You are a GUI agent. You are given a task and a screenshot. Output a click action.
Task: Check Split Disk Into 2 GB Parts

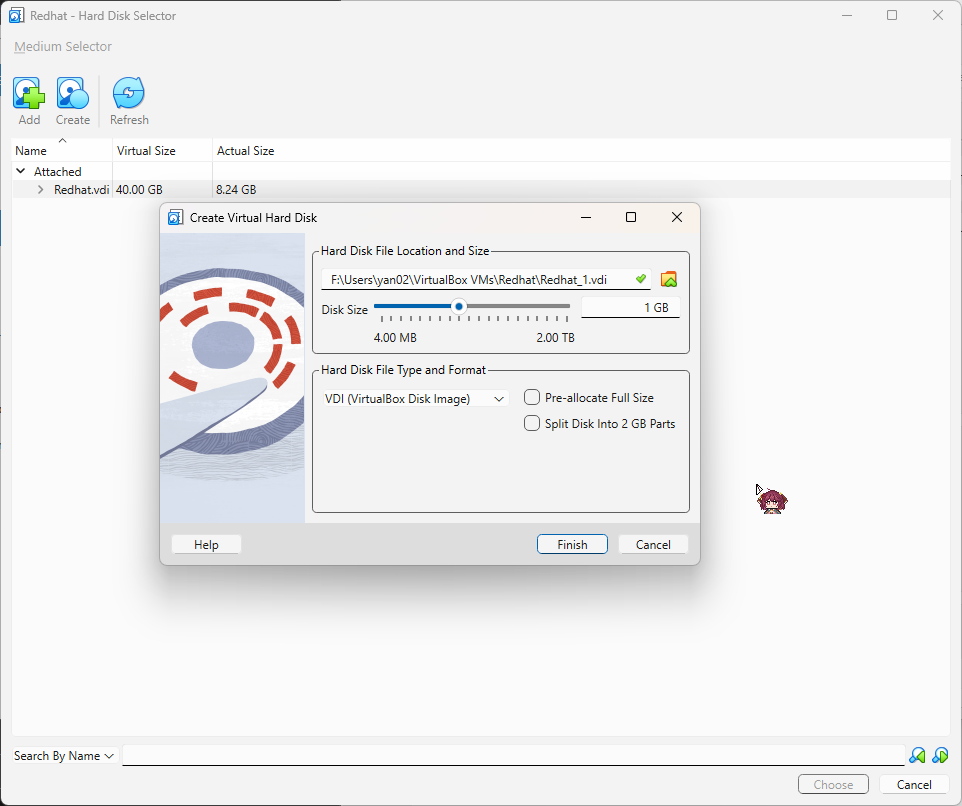[532, 423]
